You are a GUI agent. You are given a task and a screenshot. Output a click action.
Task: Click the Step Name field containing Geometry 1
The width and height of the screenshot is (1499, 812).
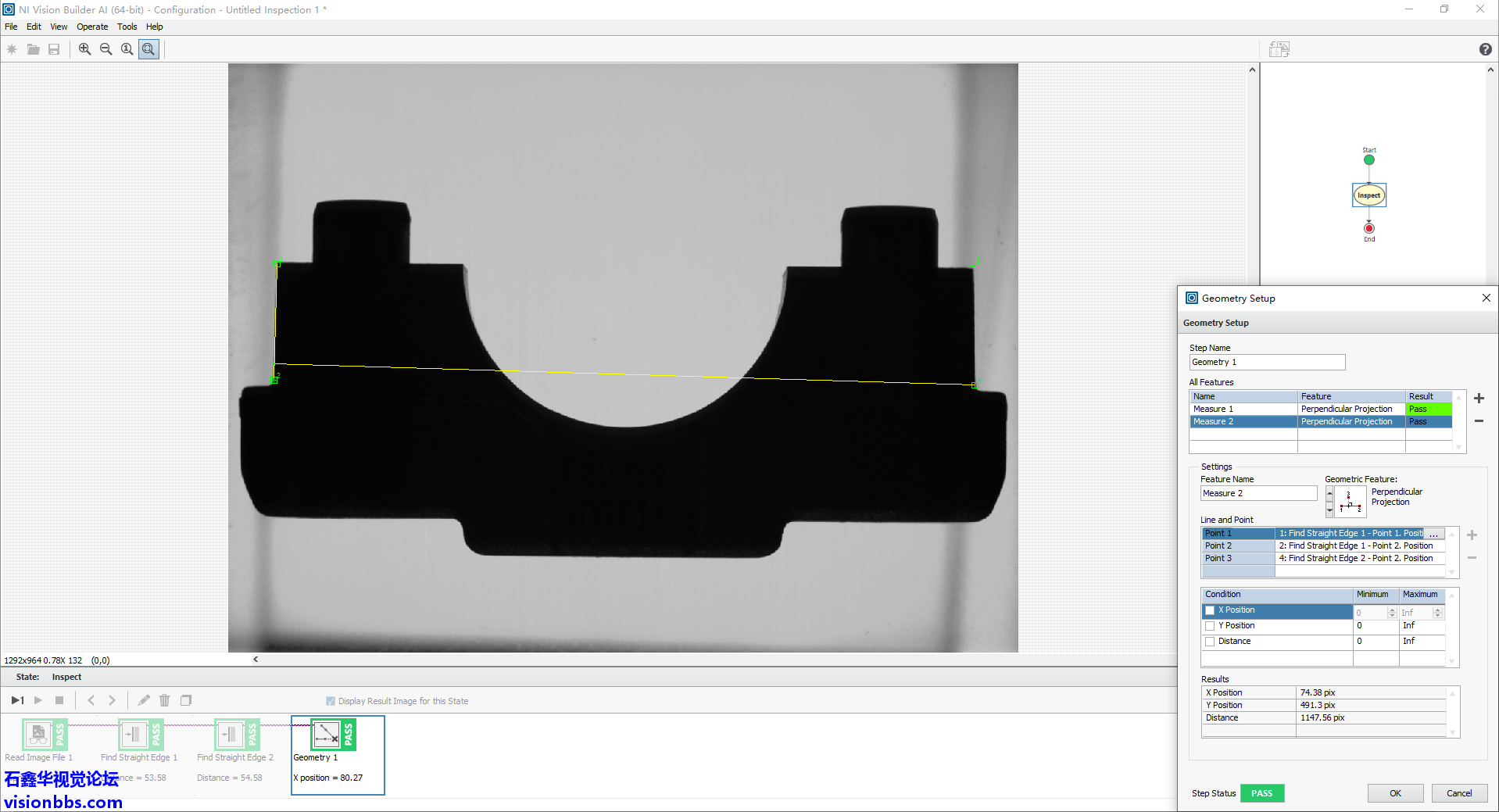(1266, 363)
